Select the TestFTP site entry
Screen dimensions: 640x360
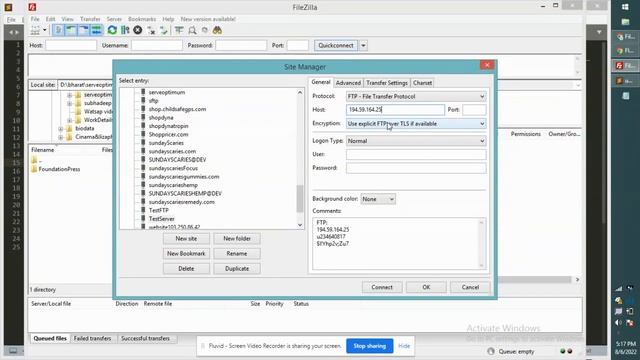point(158,210)
